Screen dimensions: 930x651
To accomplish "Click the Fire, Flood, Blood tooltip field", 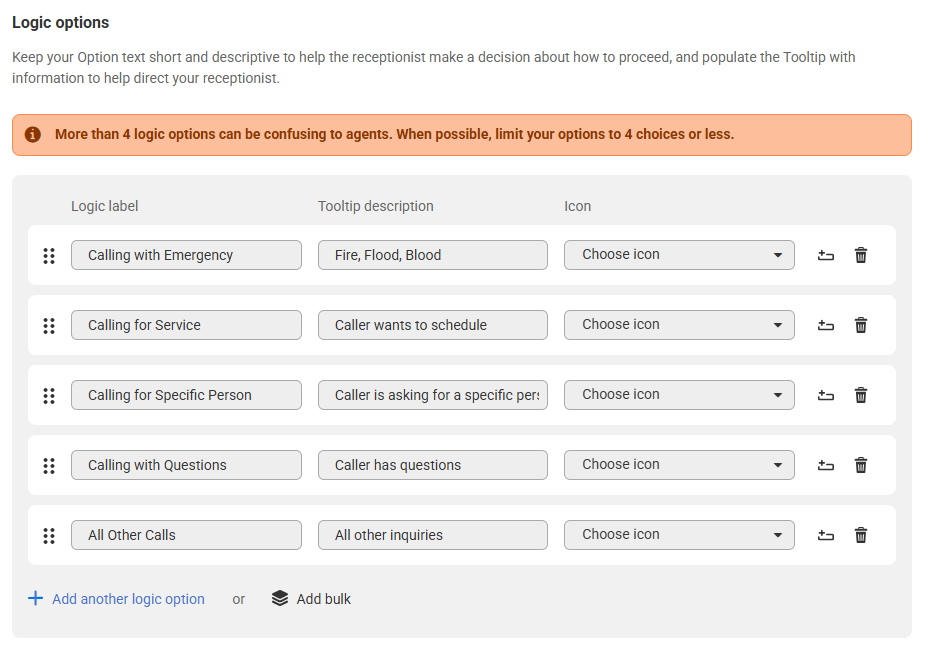I will click(x=433, y=255).
